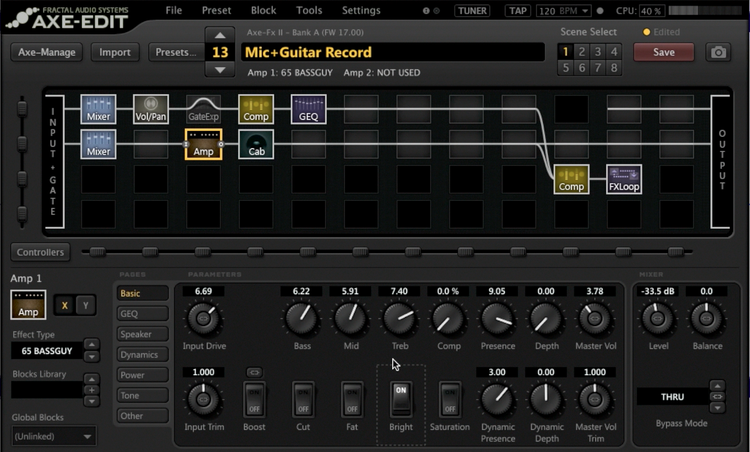Image resolution: width=750 pixels, height=452 pixels.
Task: Open the File menu
Action: coord(174,10)
